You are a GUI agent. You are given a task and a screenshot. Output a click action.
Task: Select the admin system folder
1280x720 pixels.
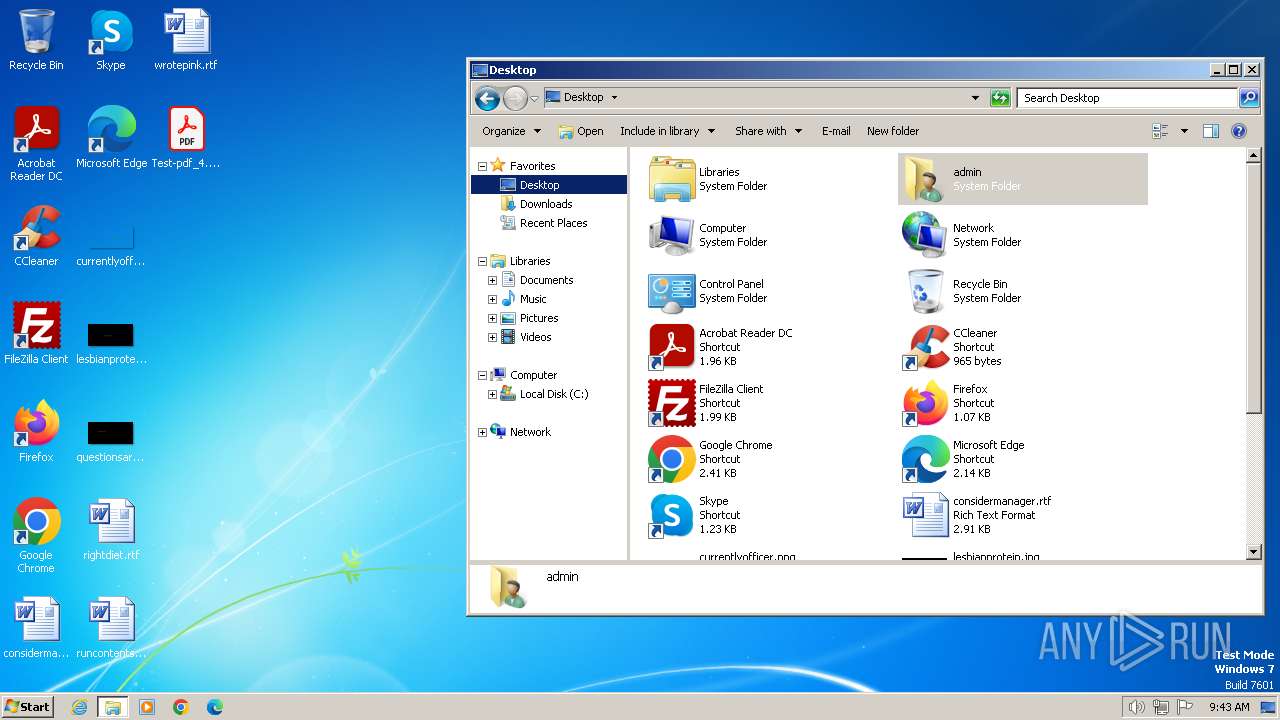pyautogui.click(x=1023, y=179)
